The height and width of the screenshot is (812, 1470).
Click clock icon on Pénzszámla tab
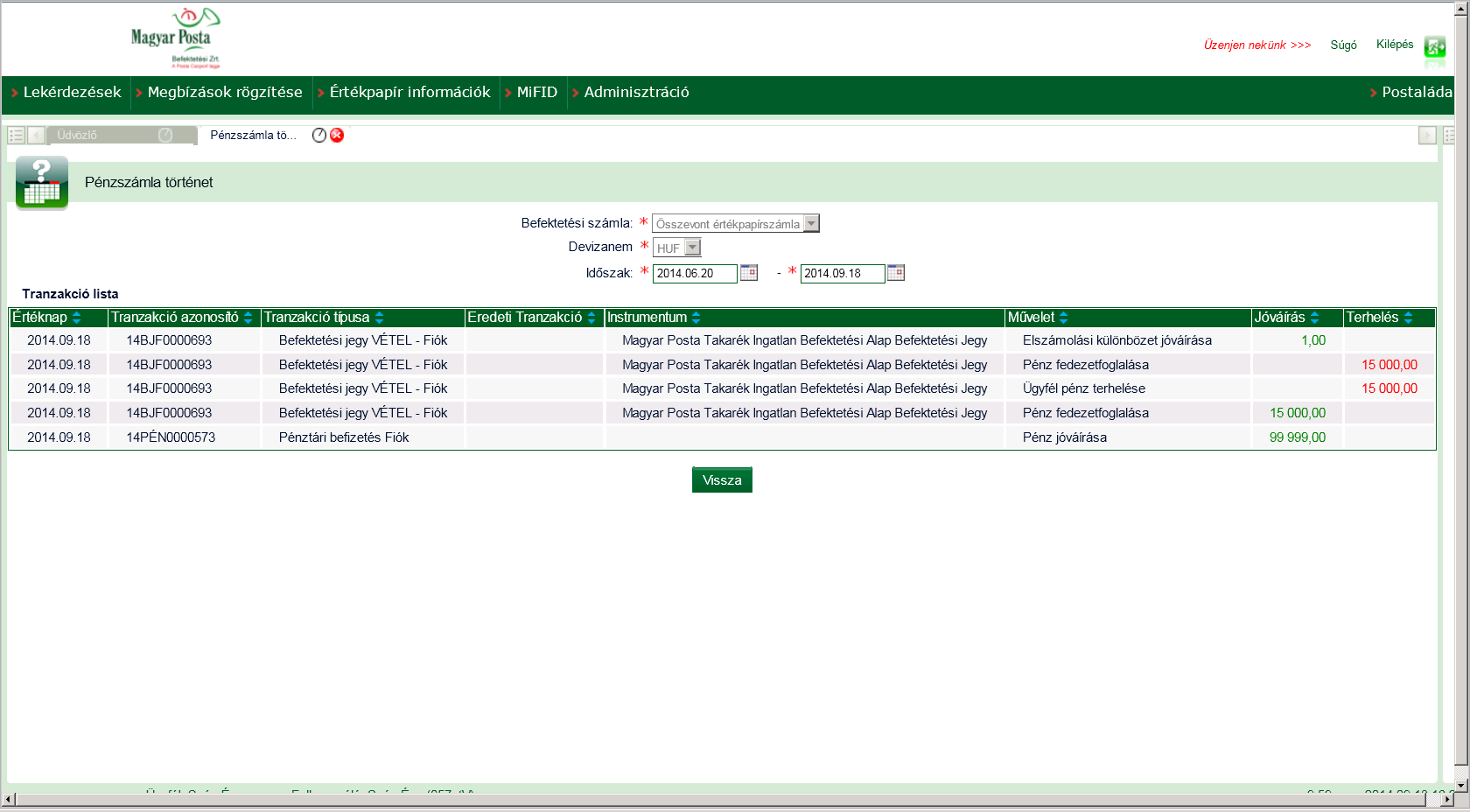pos(319,135)
